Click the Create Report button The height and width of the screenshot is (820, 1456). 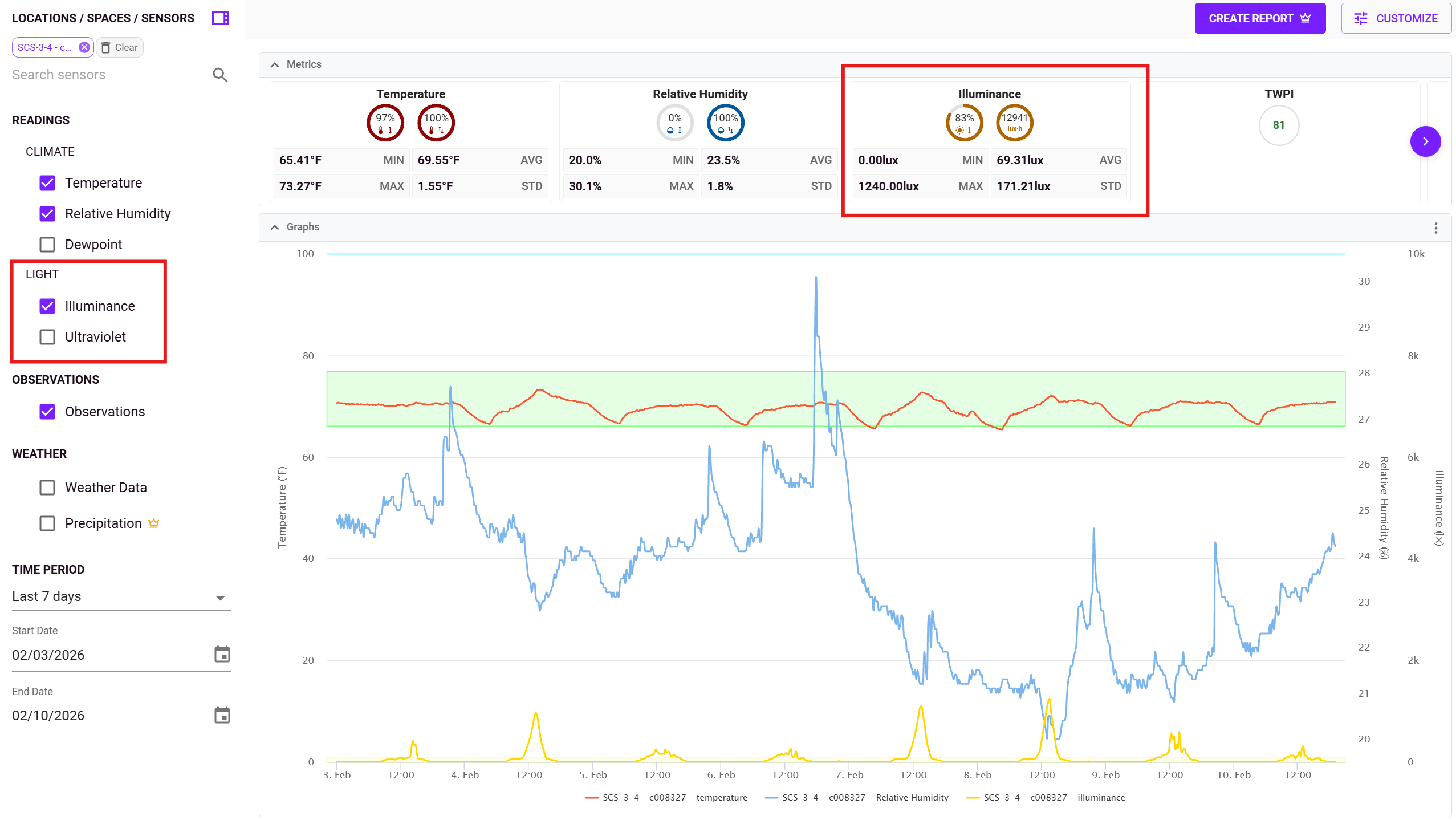pyautogui.click(x=1259, y=18)
